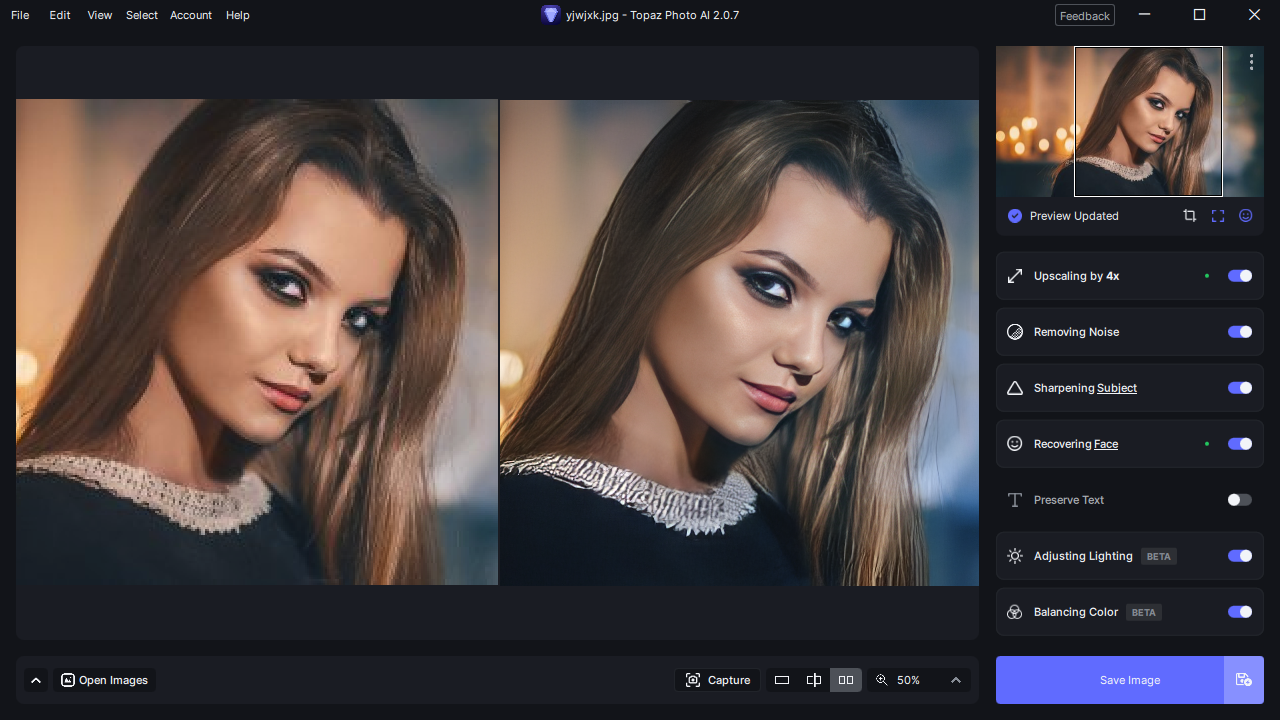Click the Adjusting Lighting sun icon
This screenshot has width=1280, height=720.
click(x=1015, y=556)
